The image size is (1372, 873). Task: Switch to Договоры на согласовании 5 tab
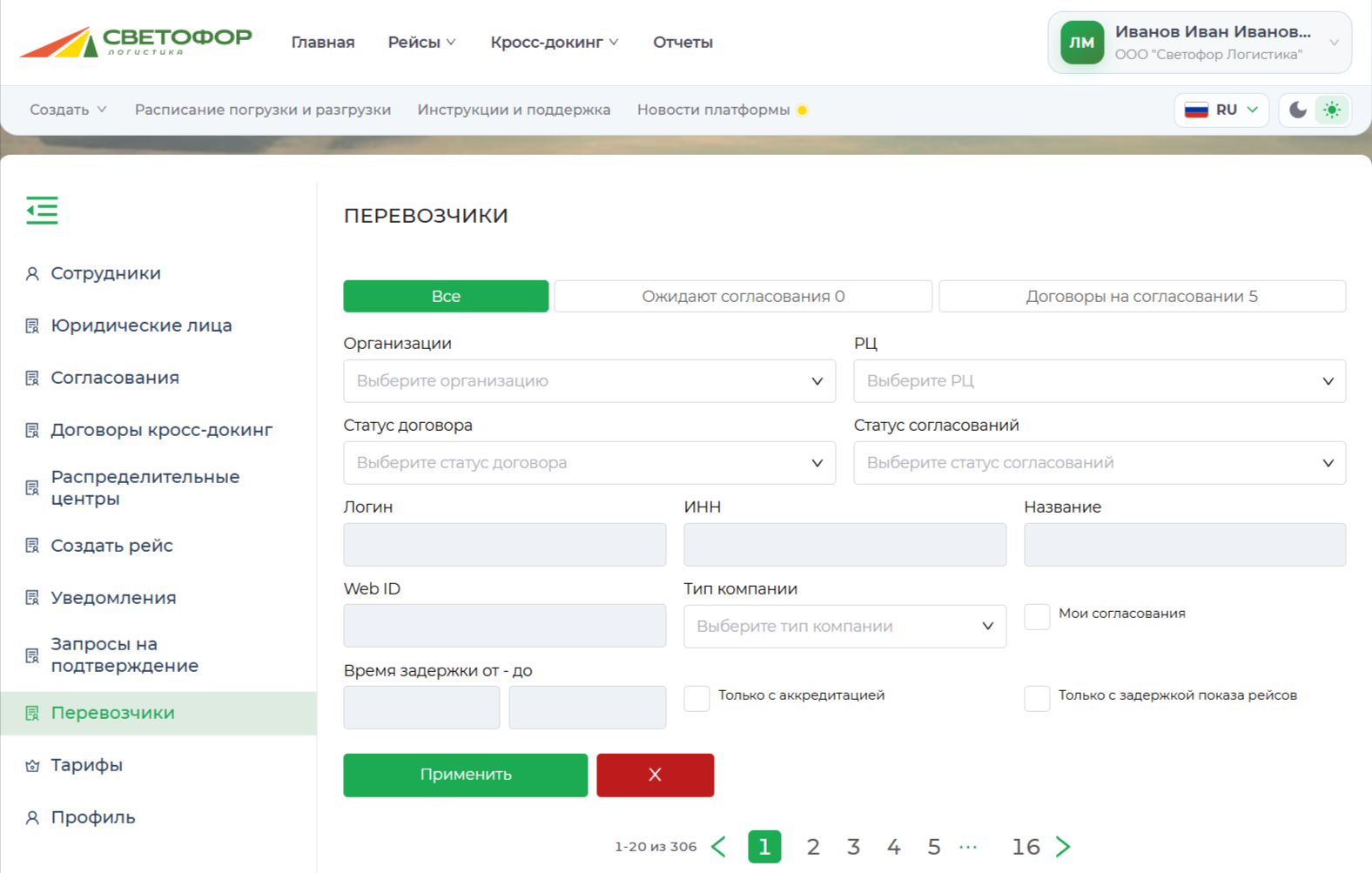click(1142, 296)
